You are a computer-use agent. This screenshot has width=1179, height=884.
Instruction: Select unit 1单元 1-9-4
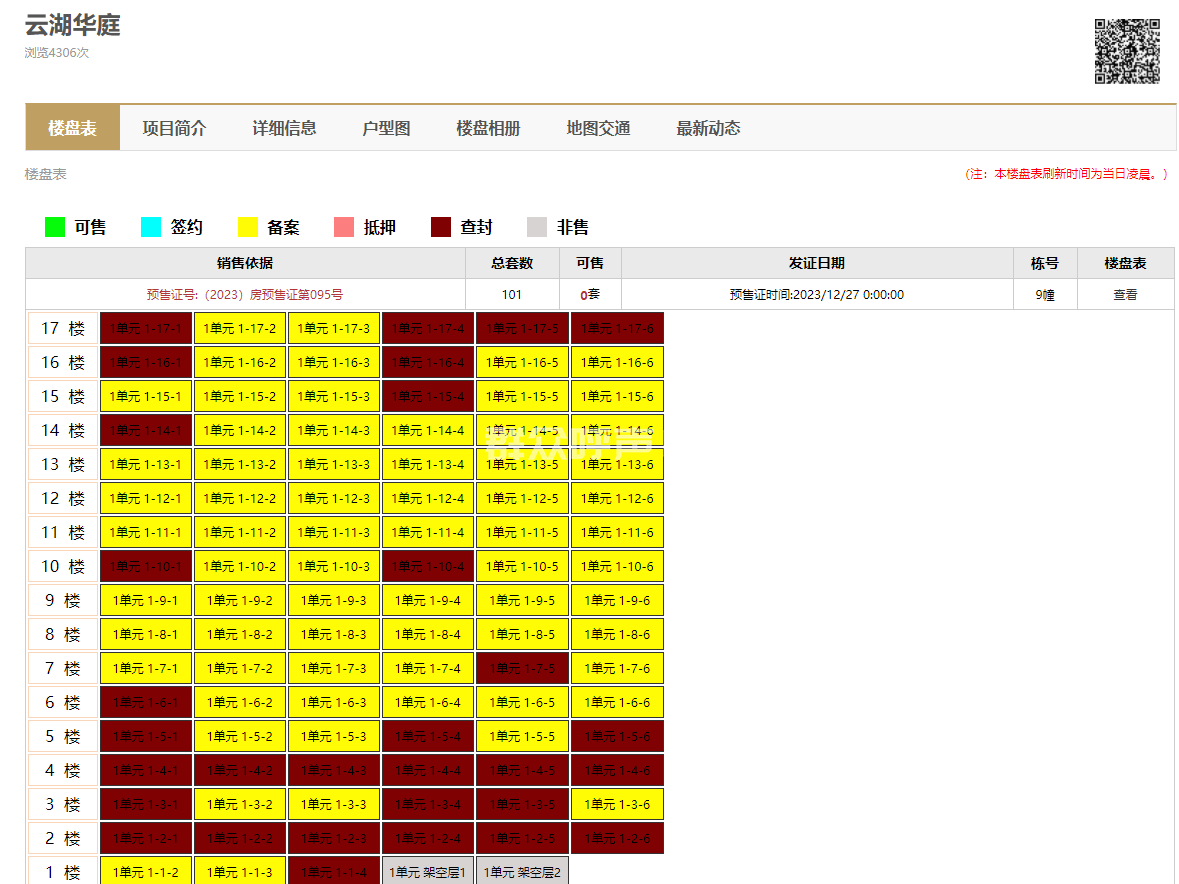click(x=428, y=601)
